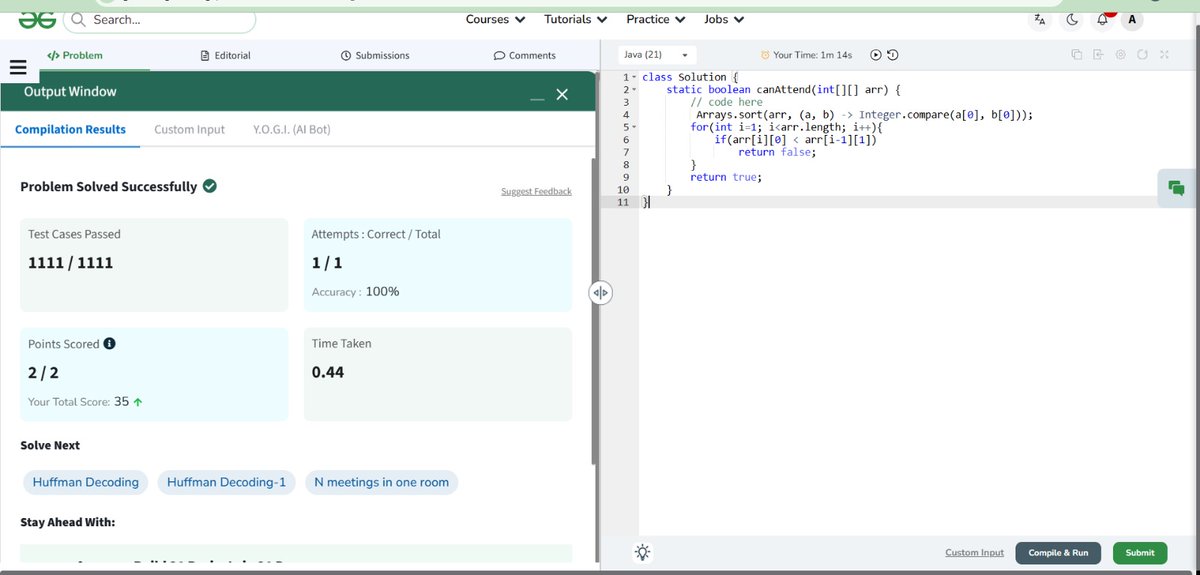Screen dimensions: 1200x575
Task: Select the Custom Input tab
Action: (x=189, y=129)
